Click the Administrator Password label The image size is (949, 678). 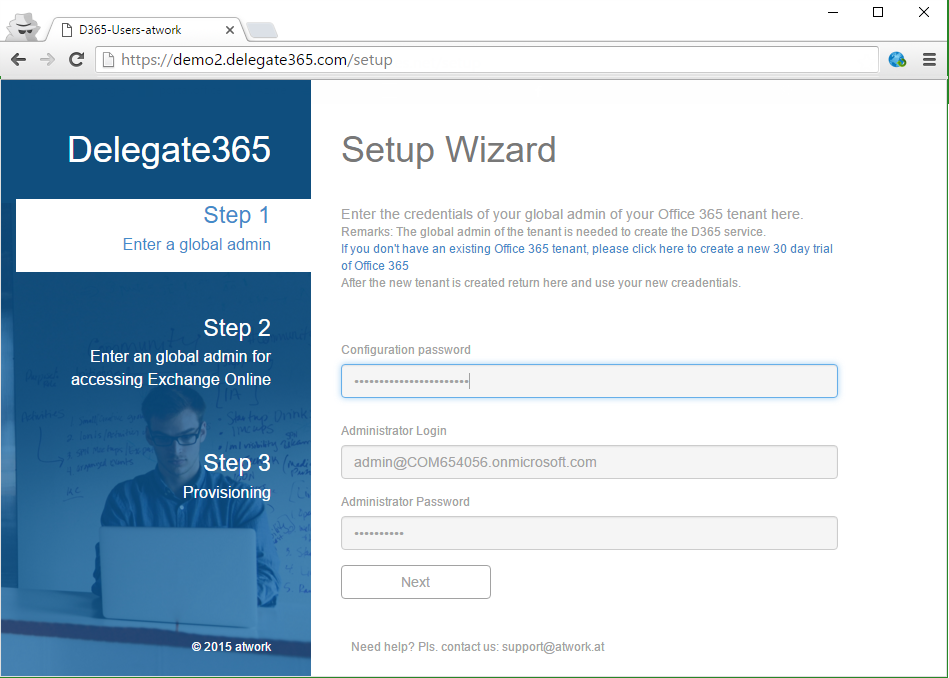pos(405,501)
